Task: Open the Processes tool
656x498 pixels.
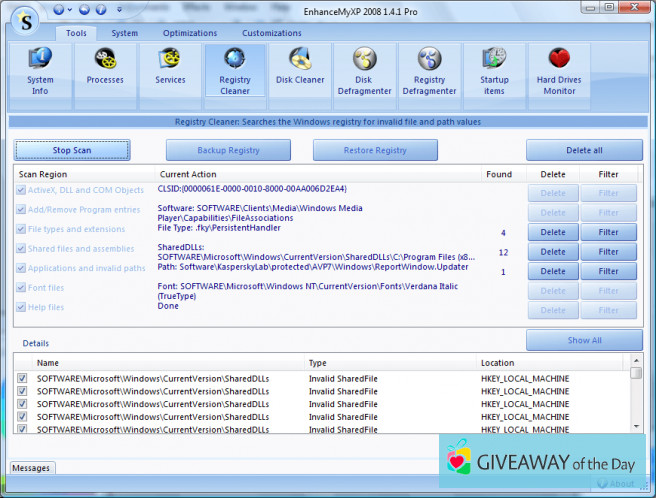Action: click(x=105, y=69)
